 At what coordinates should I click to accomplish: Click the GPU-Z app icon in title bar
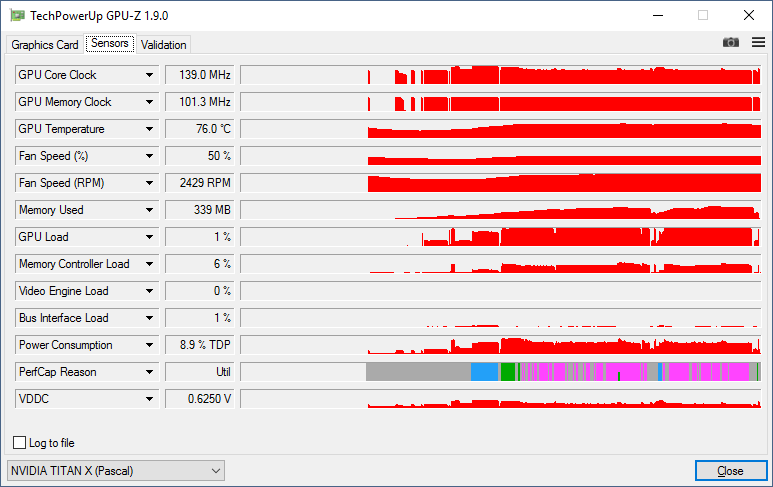(x=18, y=16)
